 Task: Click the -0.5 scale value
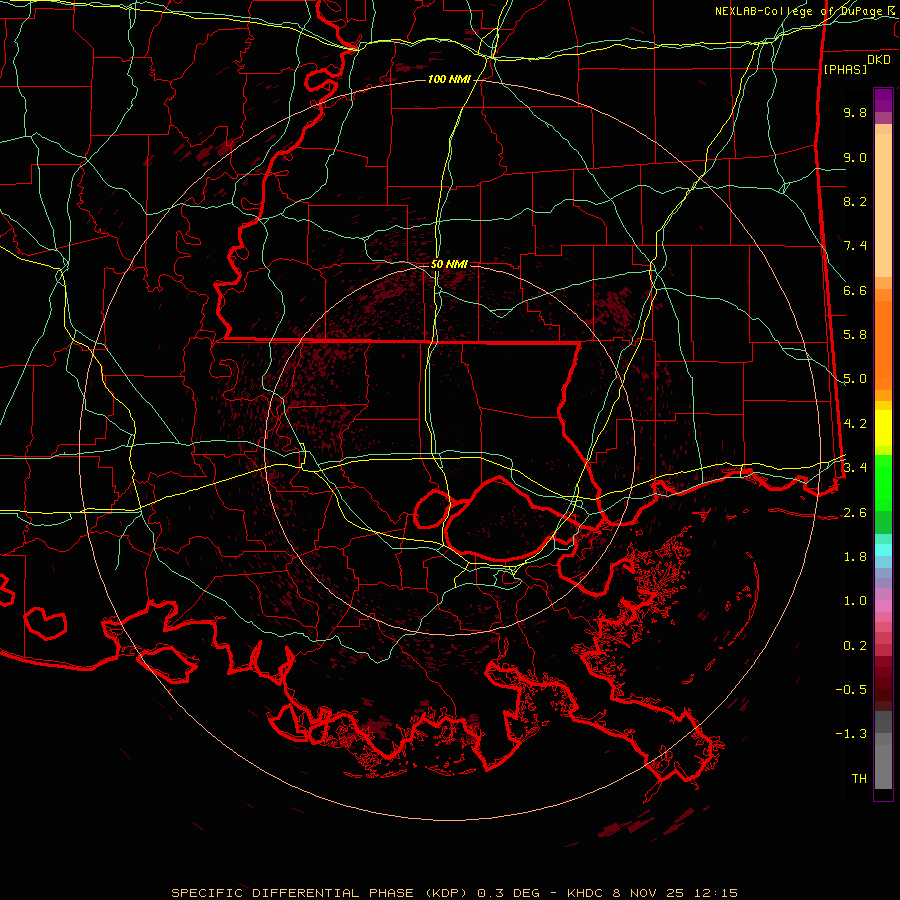[x=851, y=690]
